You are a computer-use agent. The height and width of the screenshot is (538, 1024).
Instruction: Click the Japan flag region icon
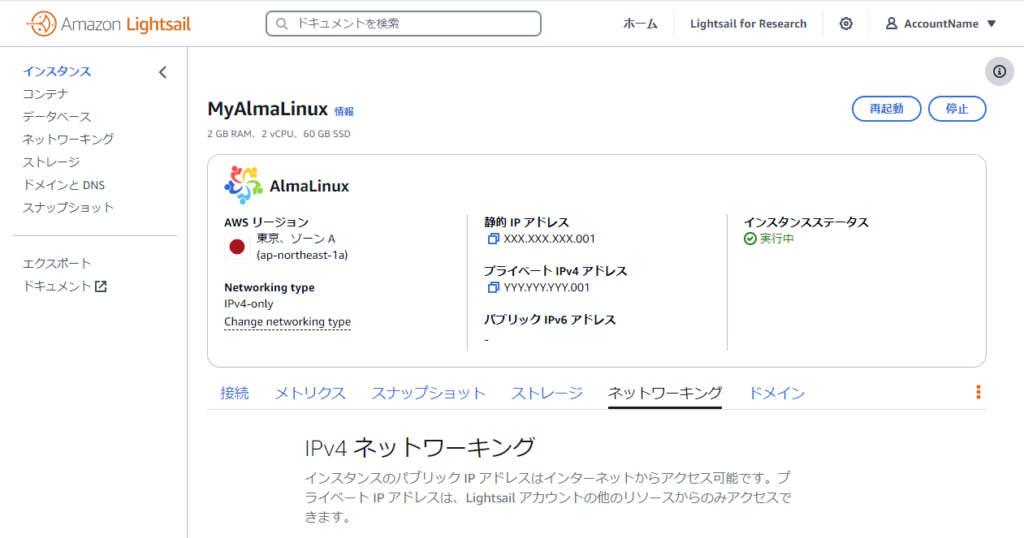237,247
